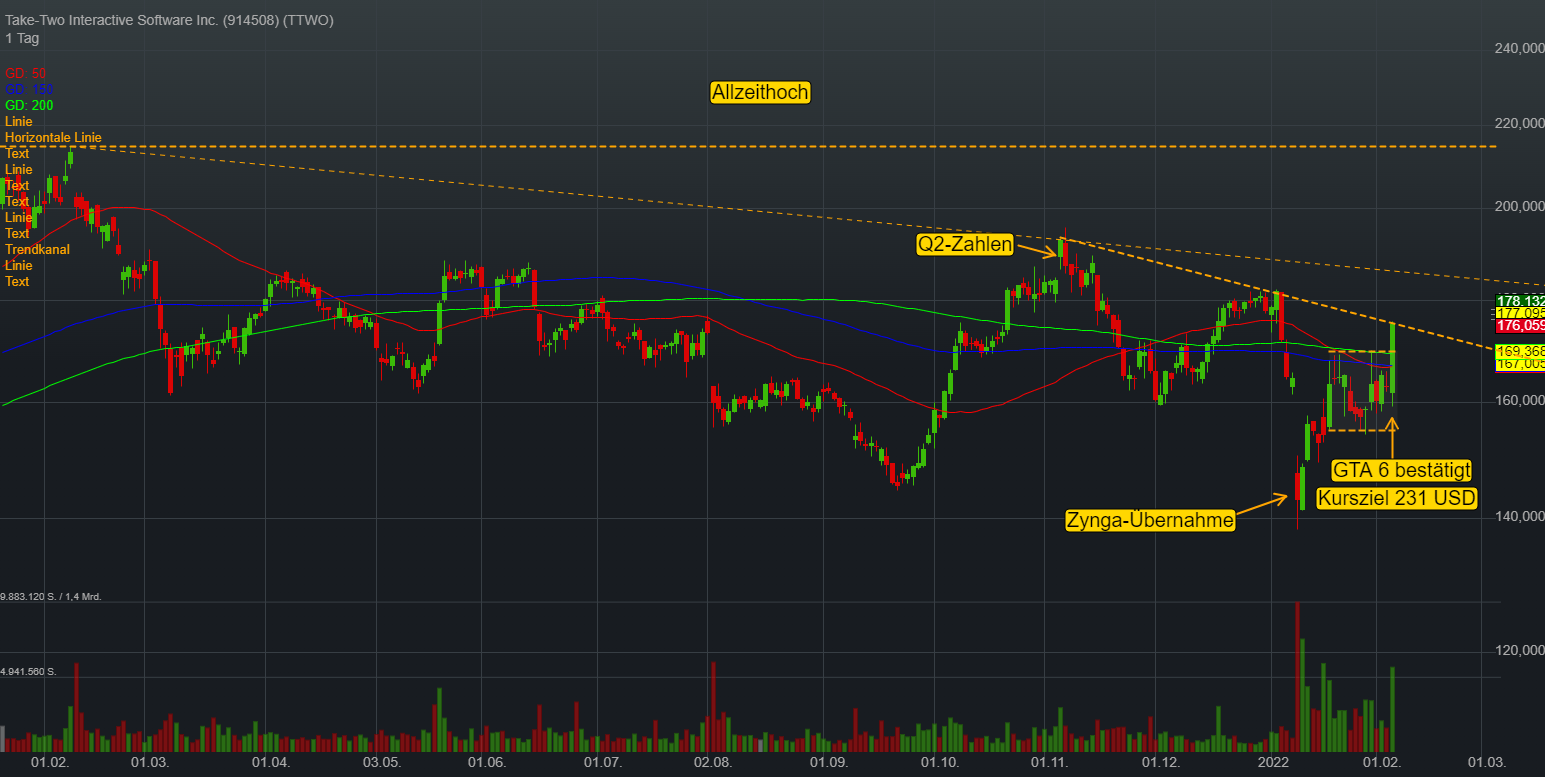Click the GD: 200 legend entry
Viewport: 1545px width, 777px height.
coord(29,105)
